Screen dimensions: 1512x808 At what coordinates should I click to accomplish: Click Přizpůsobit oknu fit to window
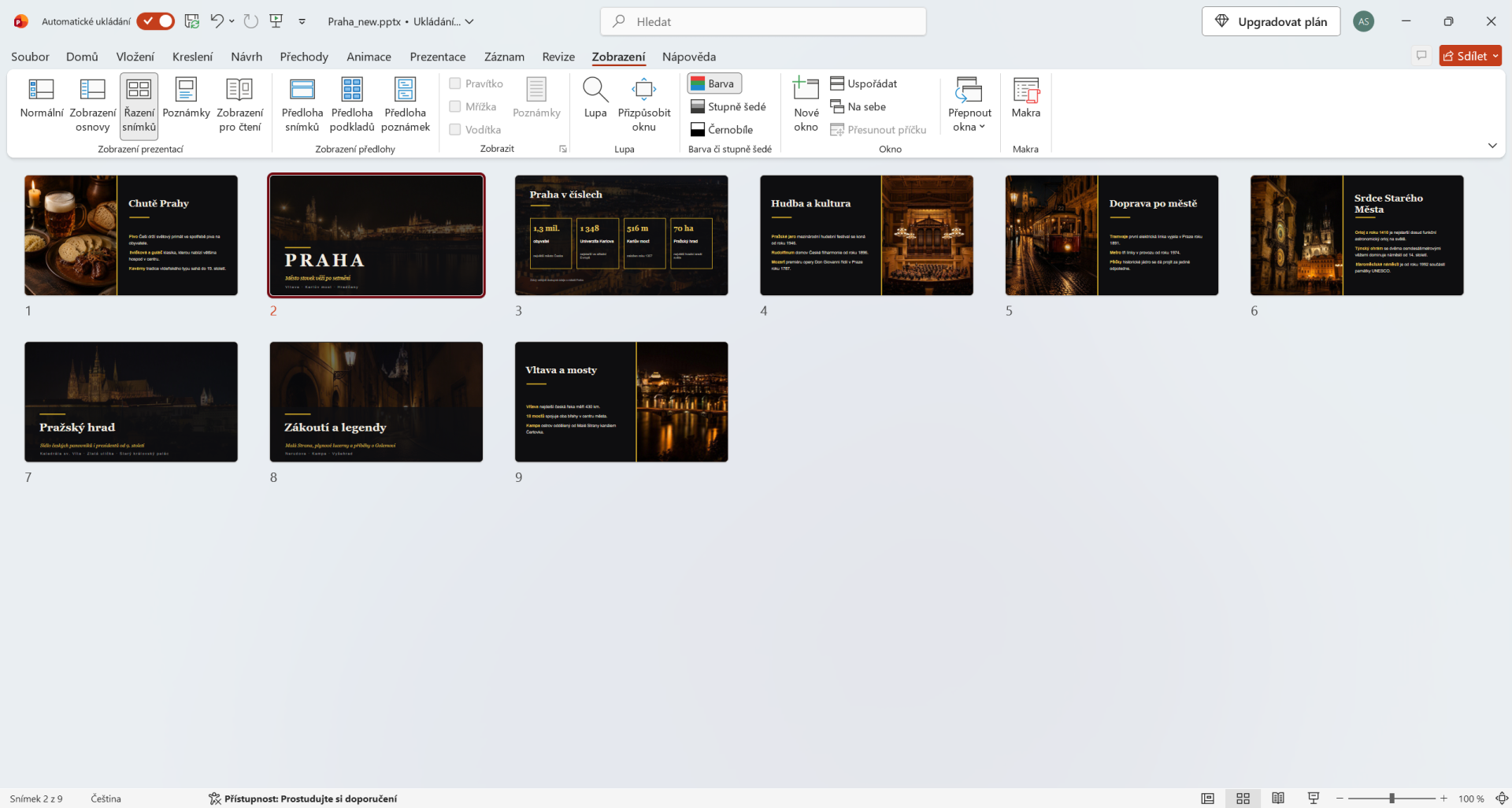pos(644,106)
